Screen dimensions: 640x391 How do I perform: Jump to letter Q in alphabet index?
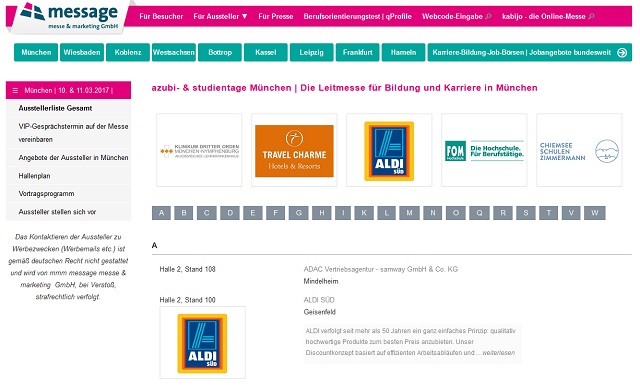pos(479,213)
